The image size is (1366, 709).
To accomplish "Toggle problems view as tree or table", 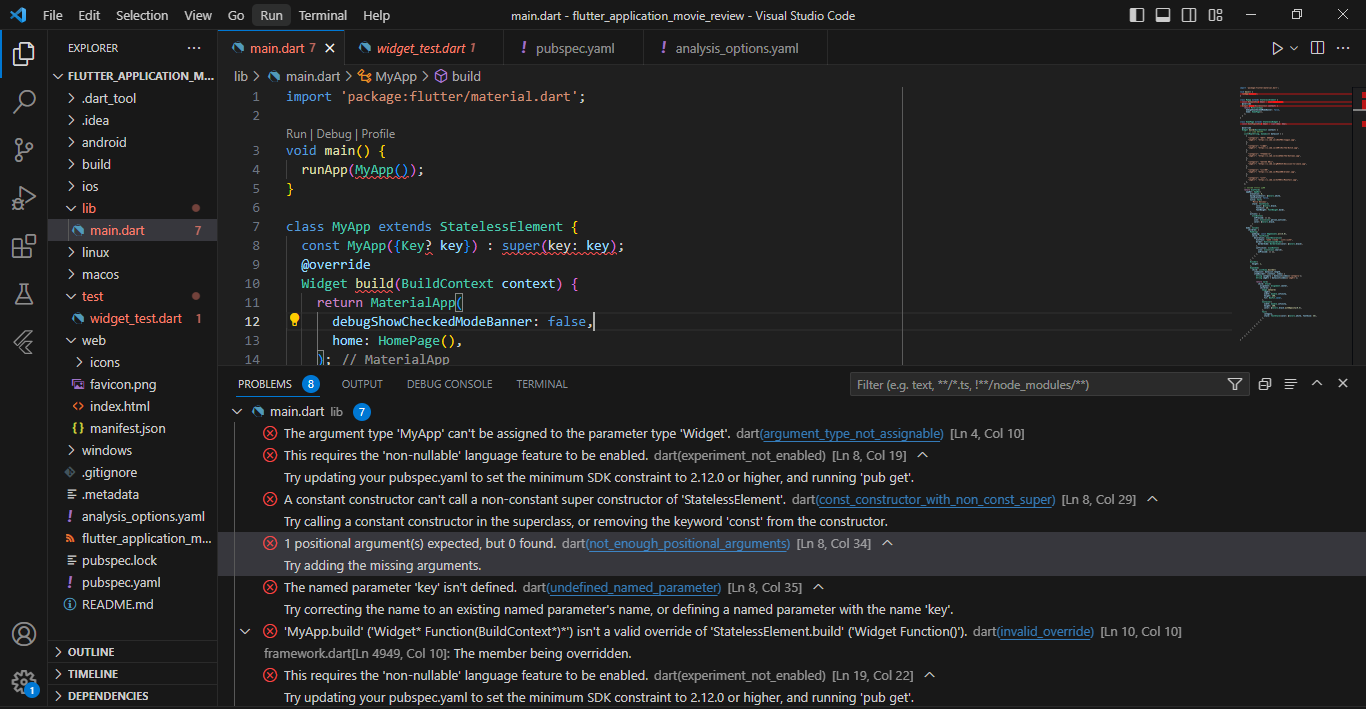I will coord(1291,384).
